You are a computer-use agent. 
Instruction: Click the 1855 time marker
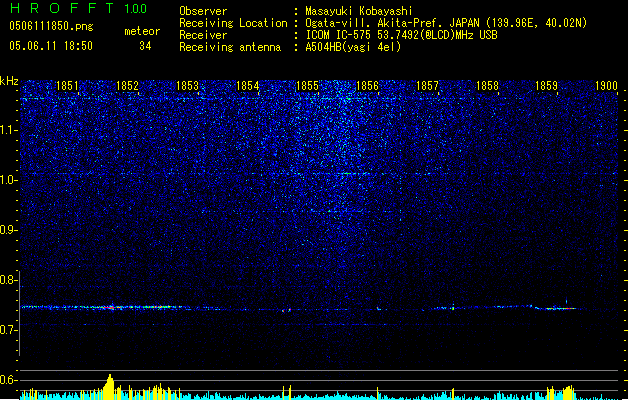[x=307, y=86]
